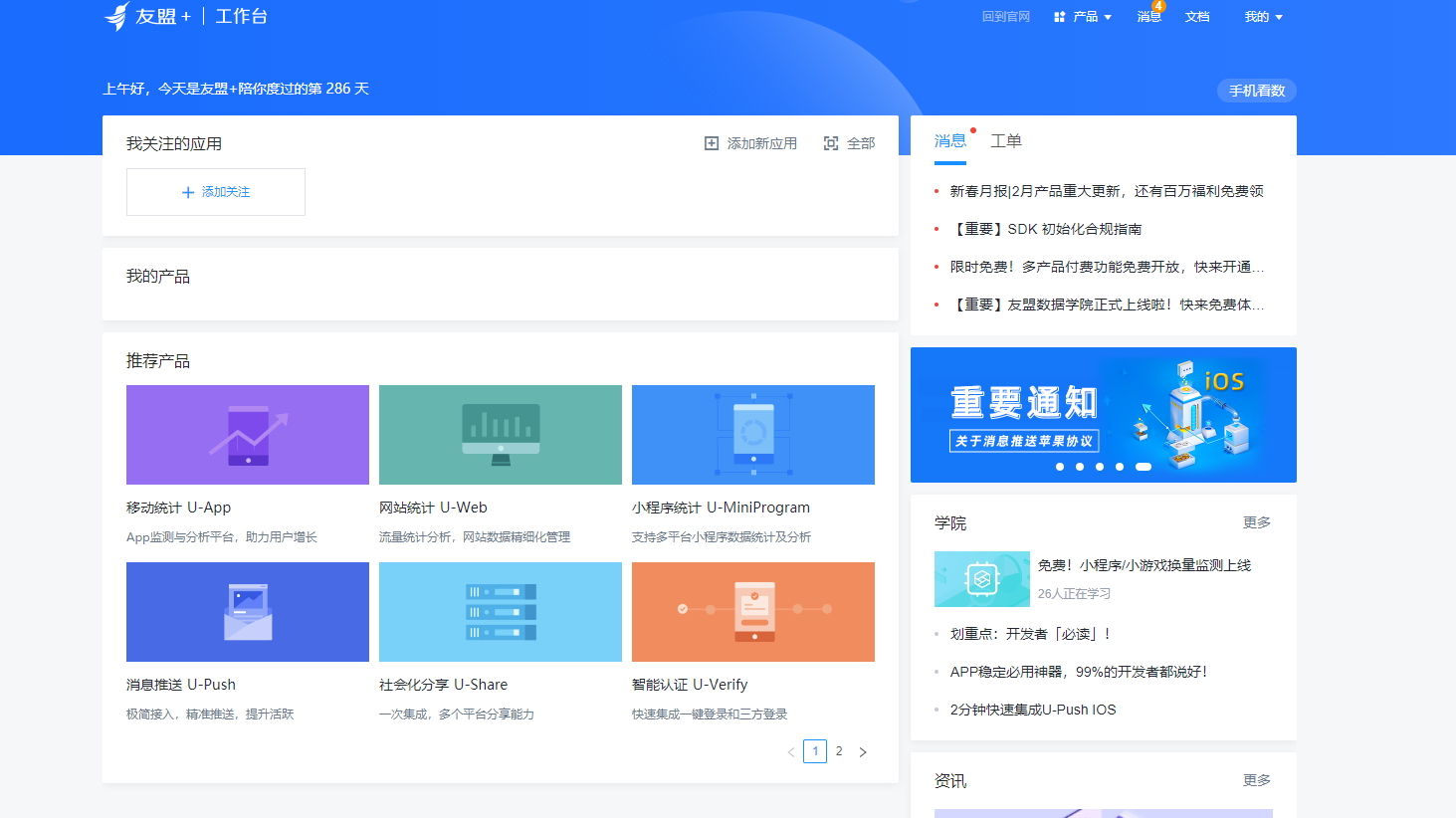Switch to the 消息 tab in the right panel

click(x=949, y=140)
